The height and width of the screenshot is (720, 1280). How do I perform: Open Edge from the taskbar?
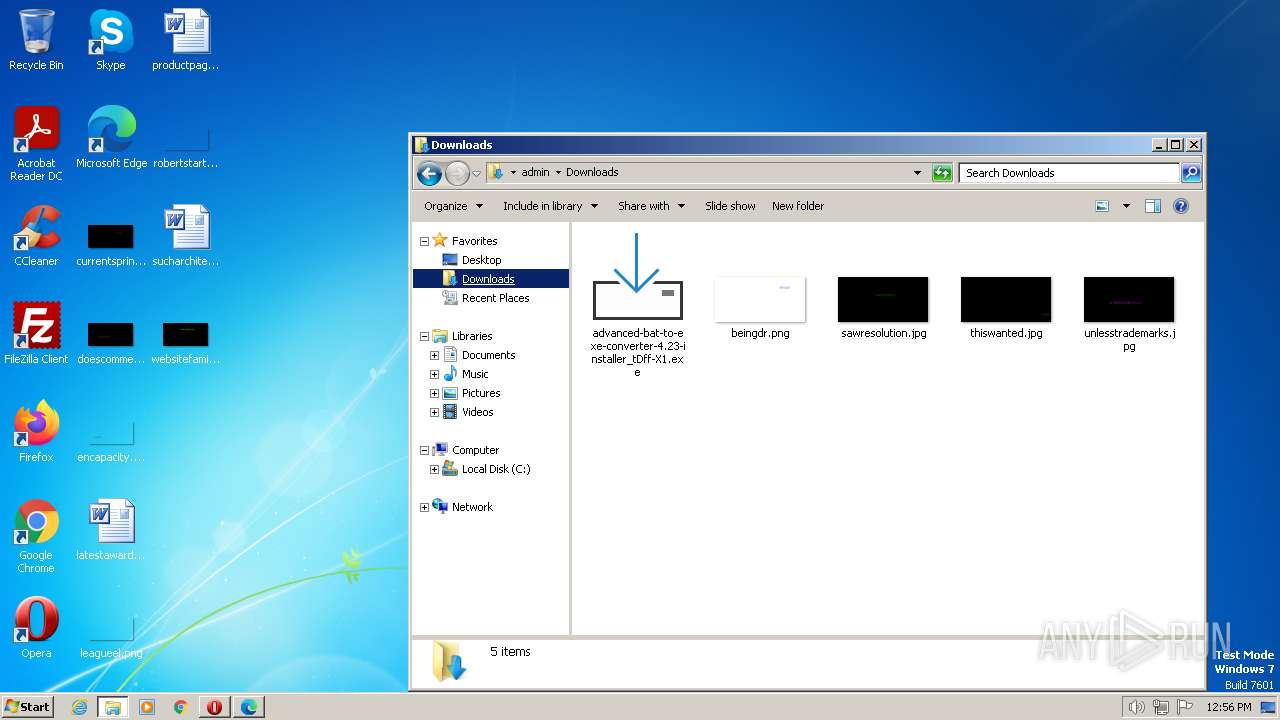249,707
